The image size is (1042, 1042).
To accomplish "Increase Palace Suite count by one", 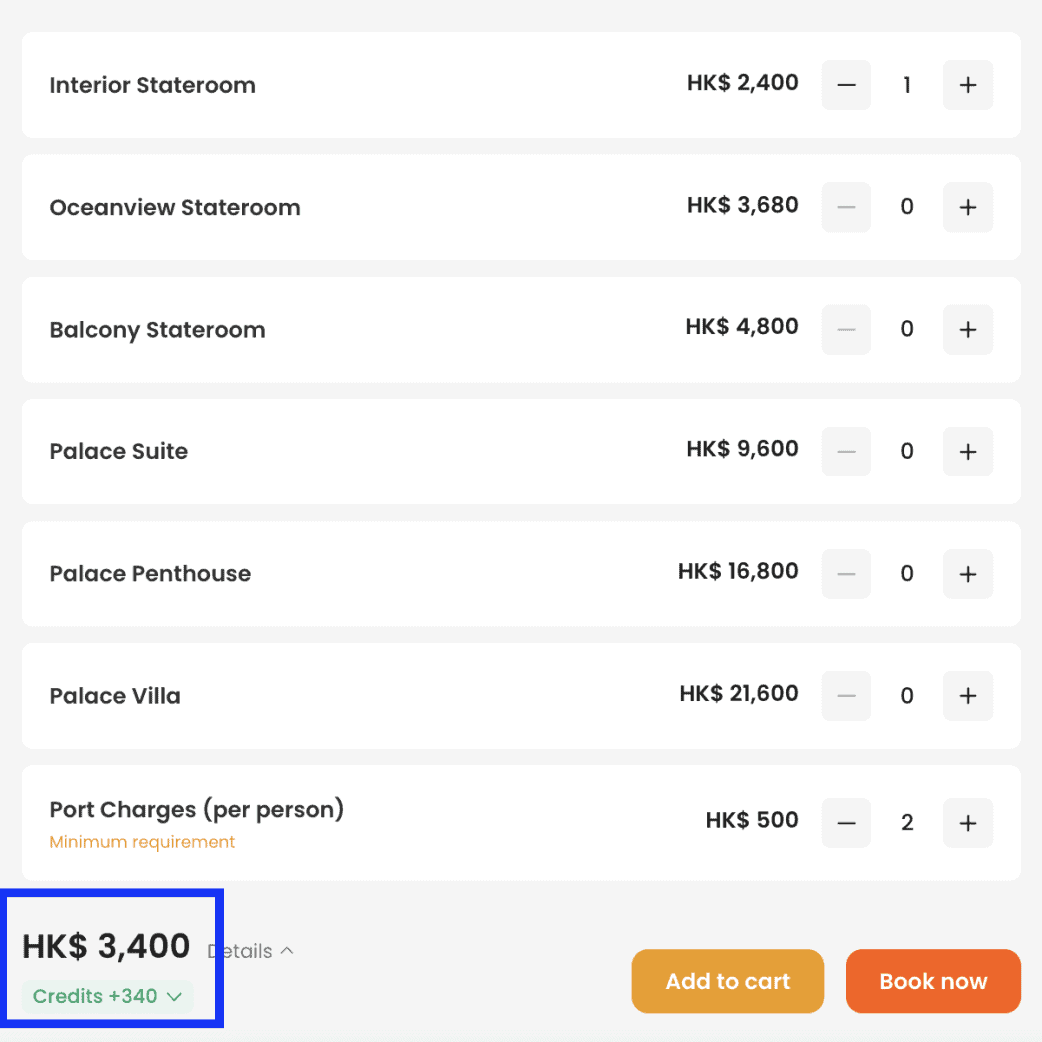I will click(x=967, y=451).
